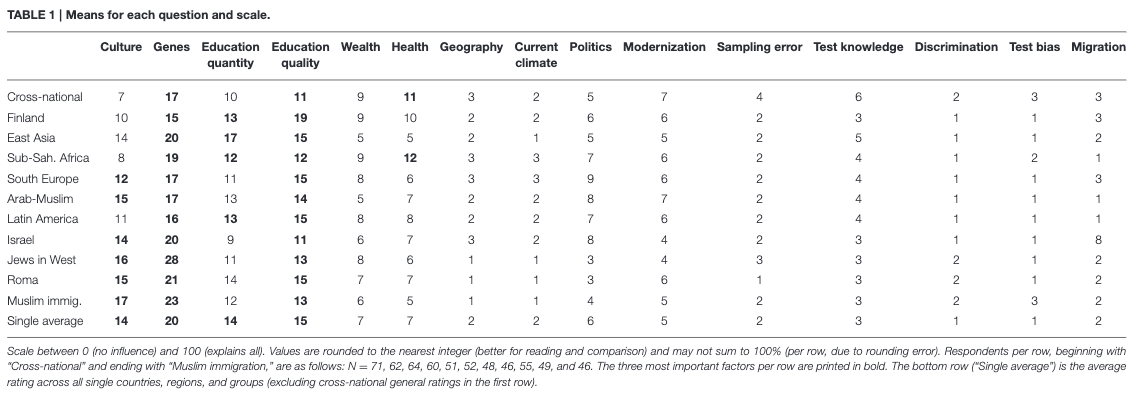Select the Cross-national row label
The height and width of the screenshot is (397, 1141).
[45, 97]
